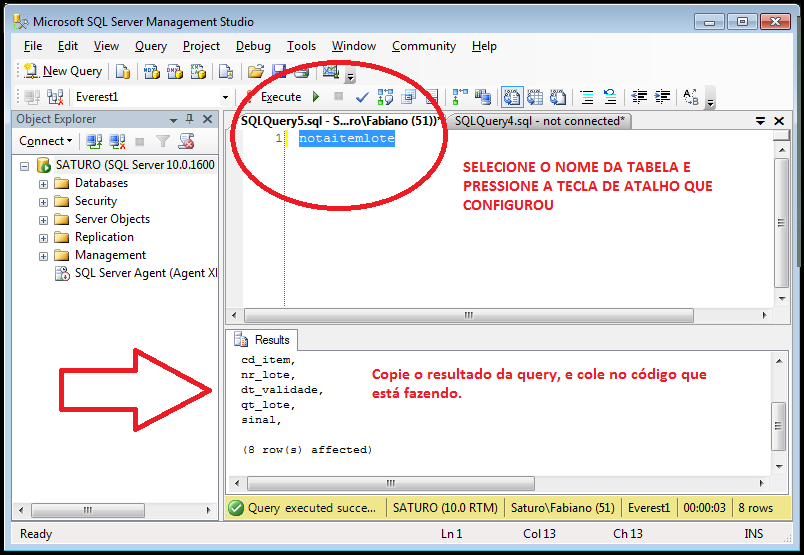The height and width of the screenshot is (555, 804).
Task: Open the Community menu
Action: tap(424, 46)
